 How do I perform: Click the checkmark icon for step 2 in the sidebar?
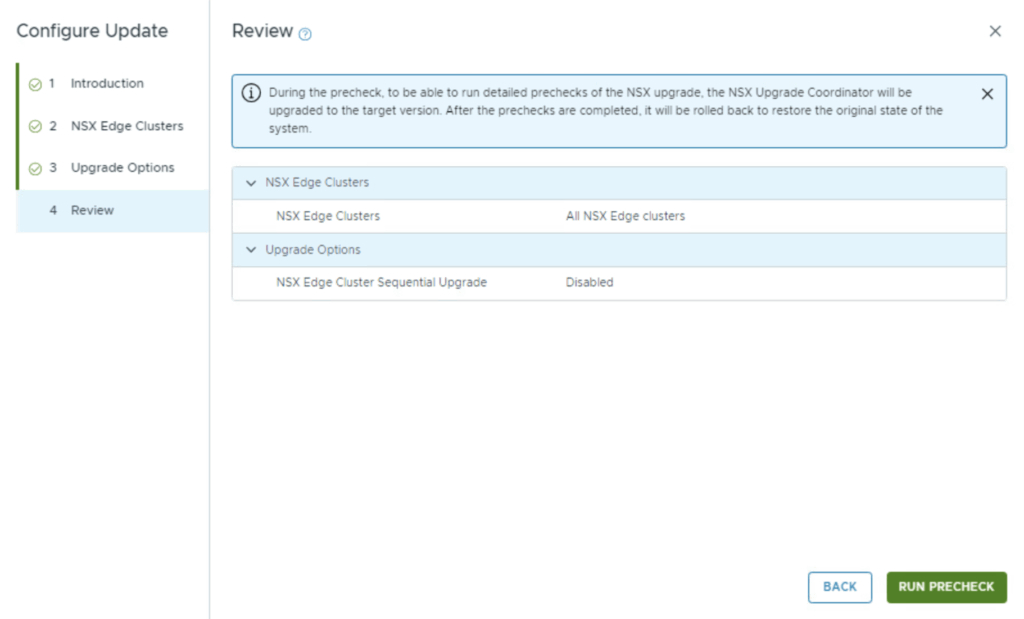[35, 127]
